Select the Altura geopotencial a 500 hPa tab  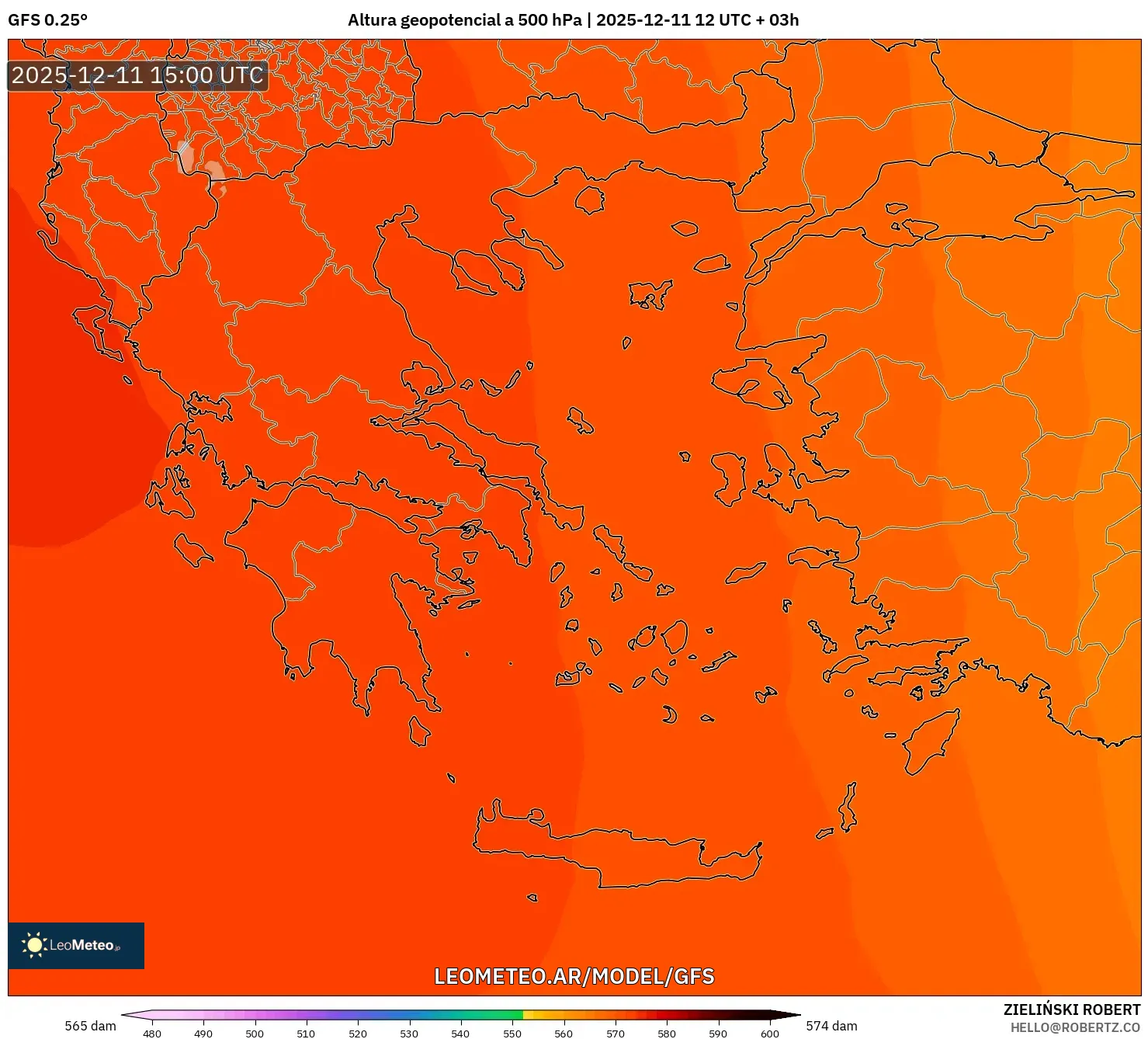[464, 21]
